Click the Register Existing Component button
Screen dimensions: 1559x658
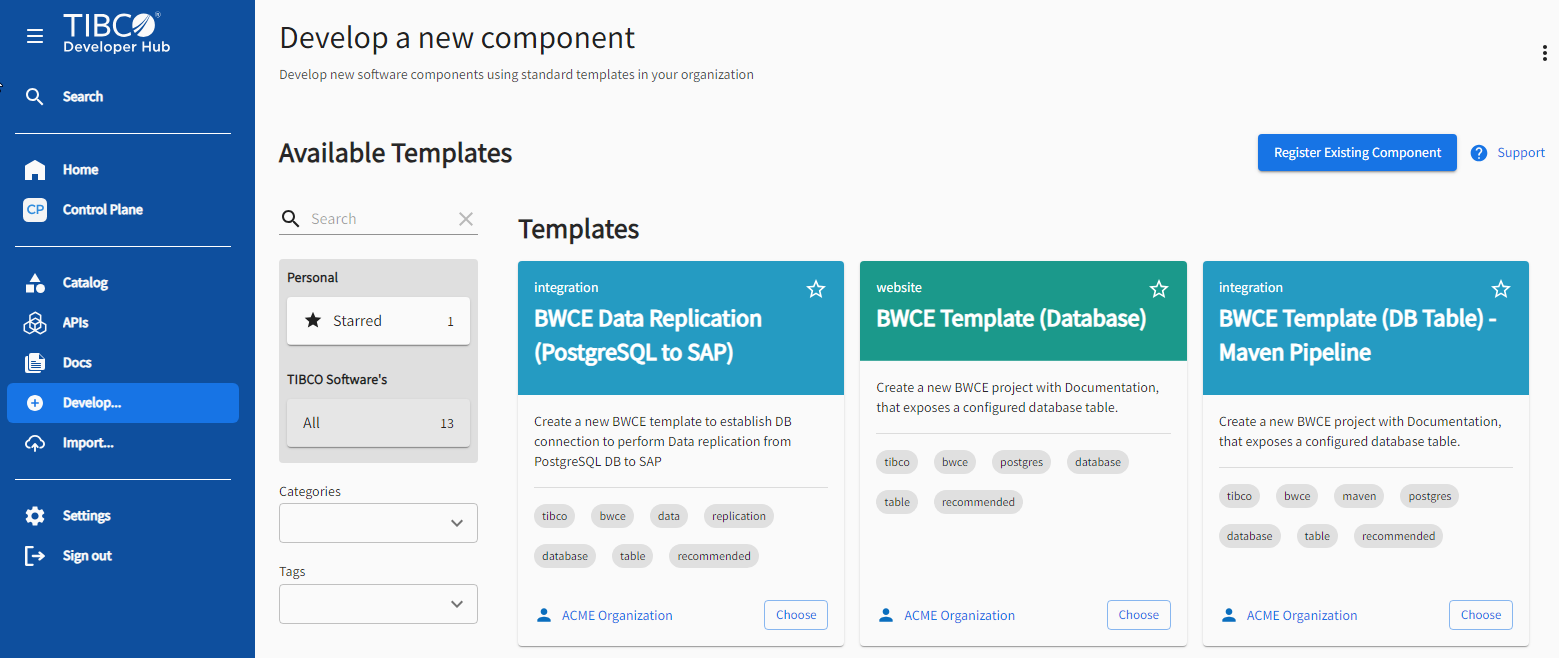(1357, 153)
